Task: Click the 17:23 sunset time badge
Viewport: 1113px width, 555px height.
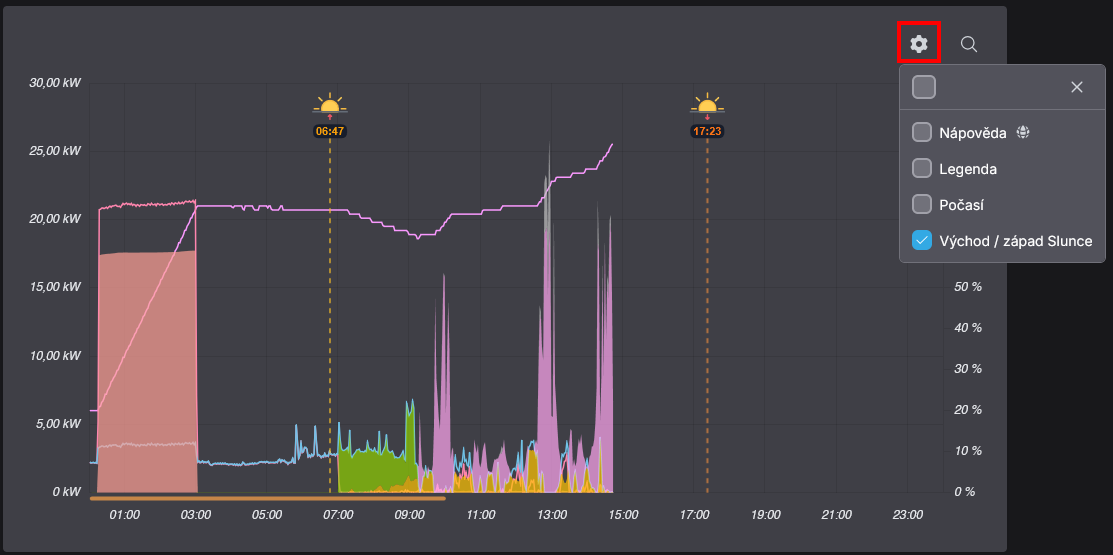Action: click(707, 131)
